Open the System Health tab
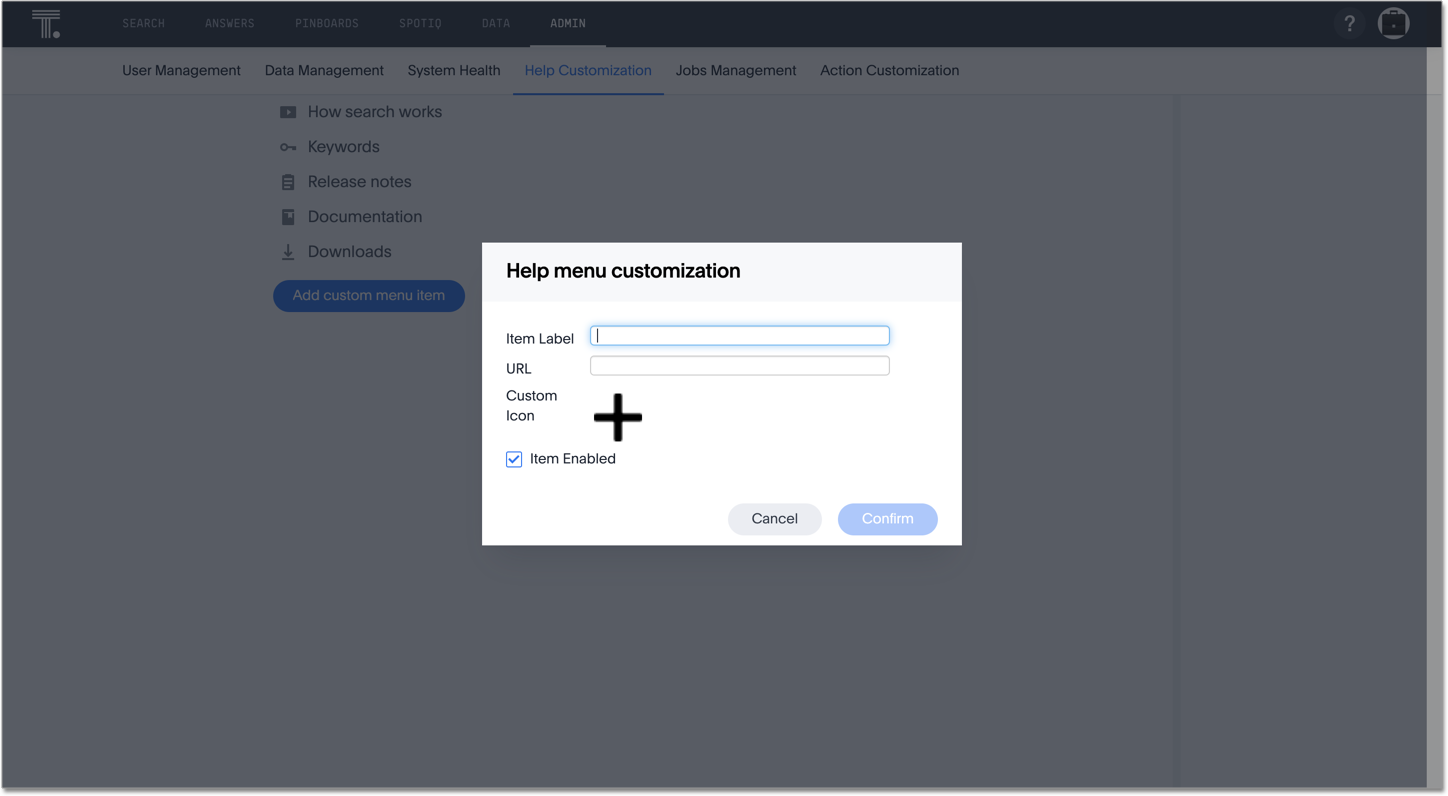Image resolution: width=1448 pixels, height=796 pixels. [454, 71]
